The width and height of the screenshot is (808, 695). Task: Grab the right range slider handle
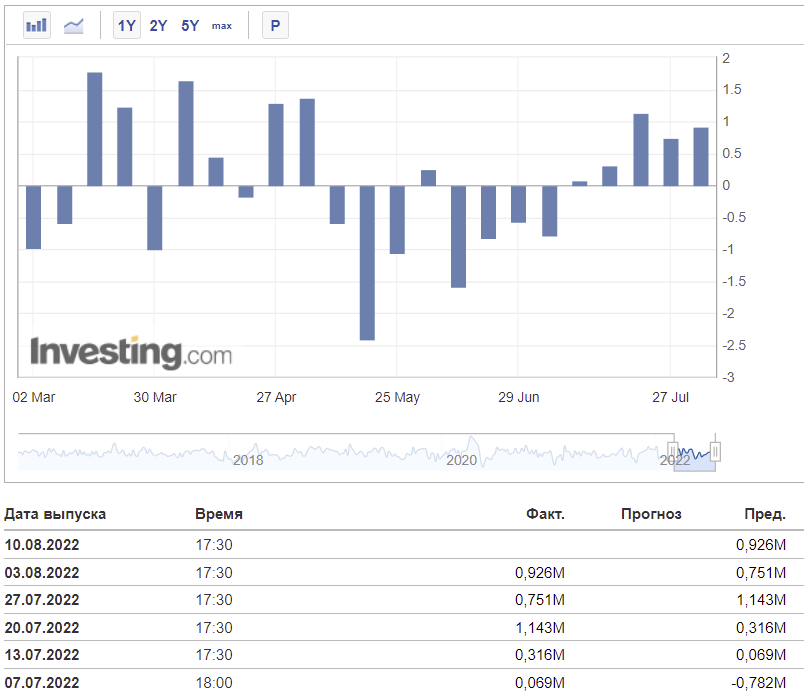pyautogui.click(x=715, y=452)
